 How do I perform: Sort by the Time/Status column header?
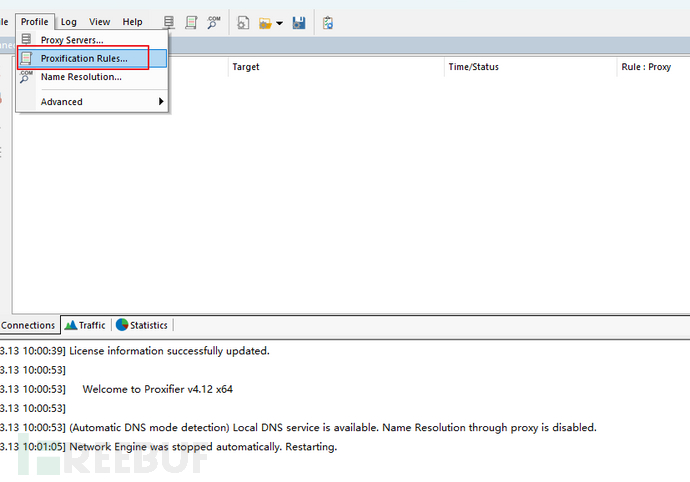[473, 67]
